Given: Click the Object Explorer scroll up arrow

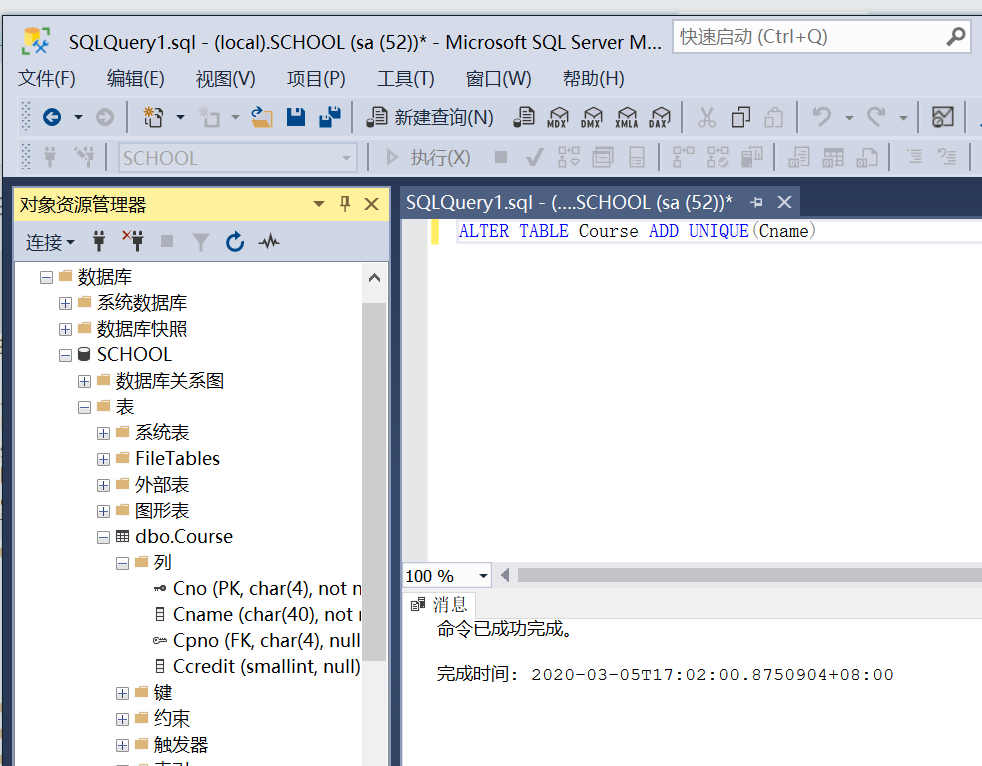Looking at the screenshot, I should 375,278.
